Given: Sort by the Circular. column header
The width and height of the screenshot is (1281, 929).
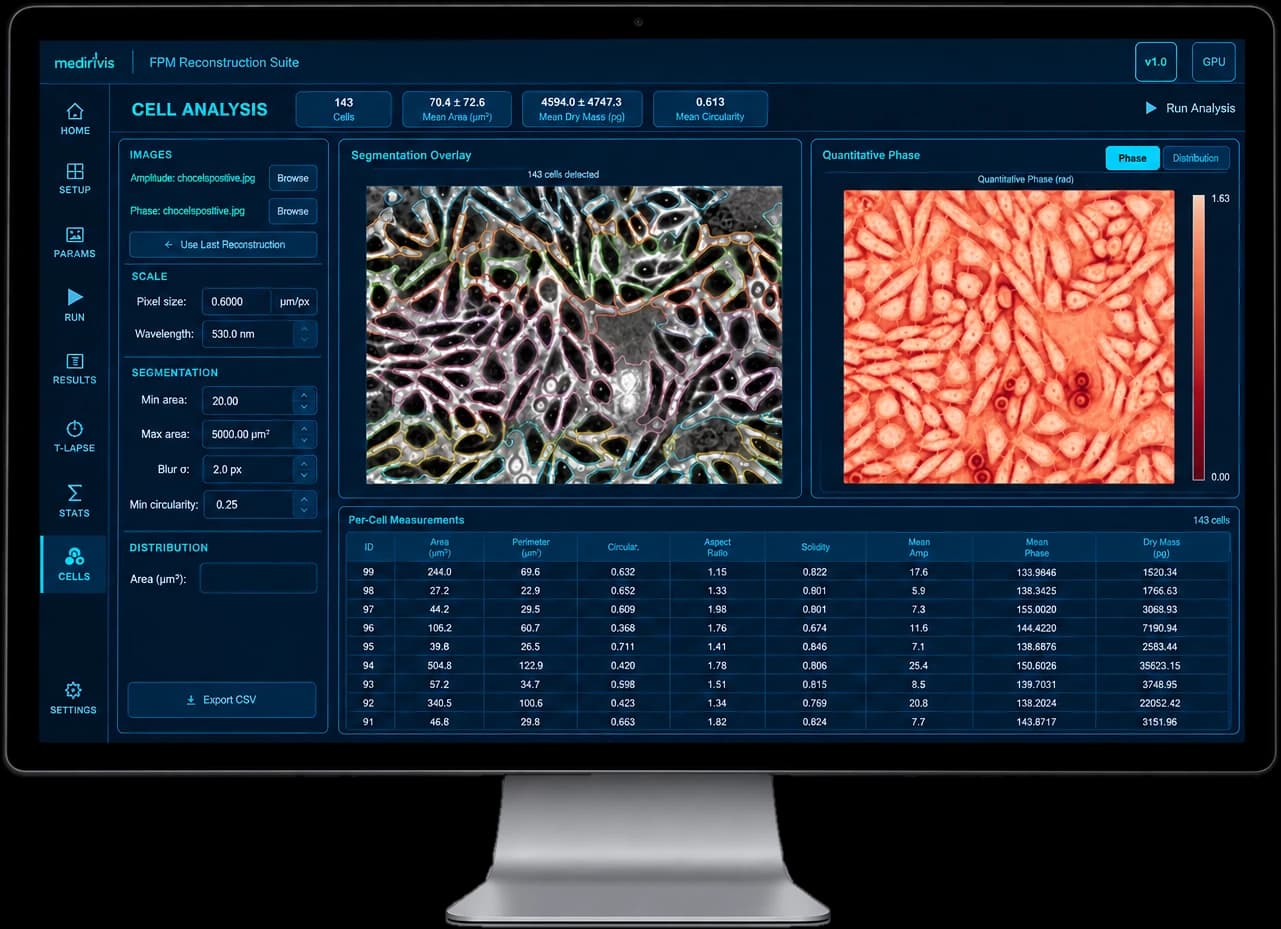Looking at the screenshot, I should coord(623,547).
